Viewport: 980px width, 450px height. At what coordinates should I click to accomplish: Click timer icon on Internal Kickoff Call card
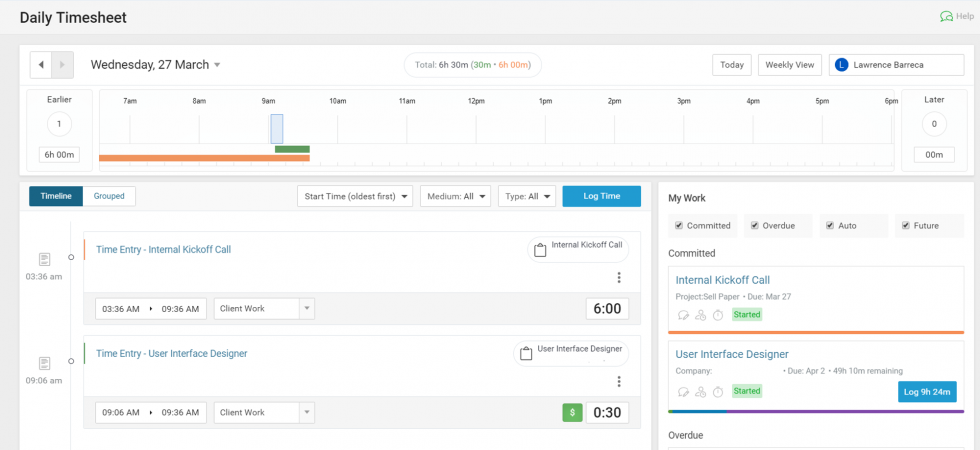718,315
